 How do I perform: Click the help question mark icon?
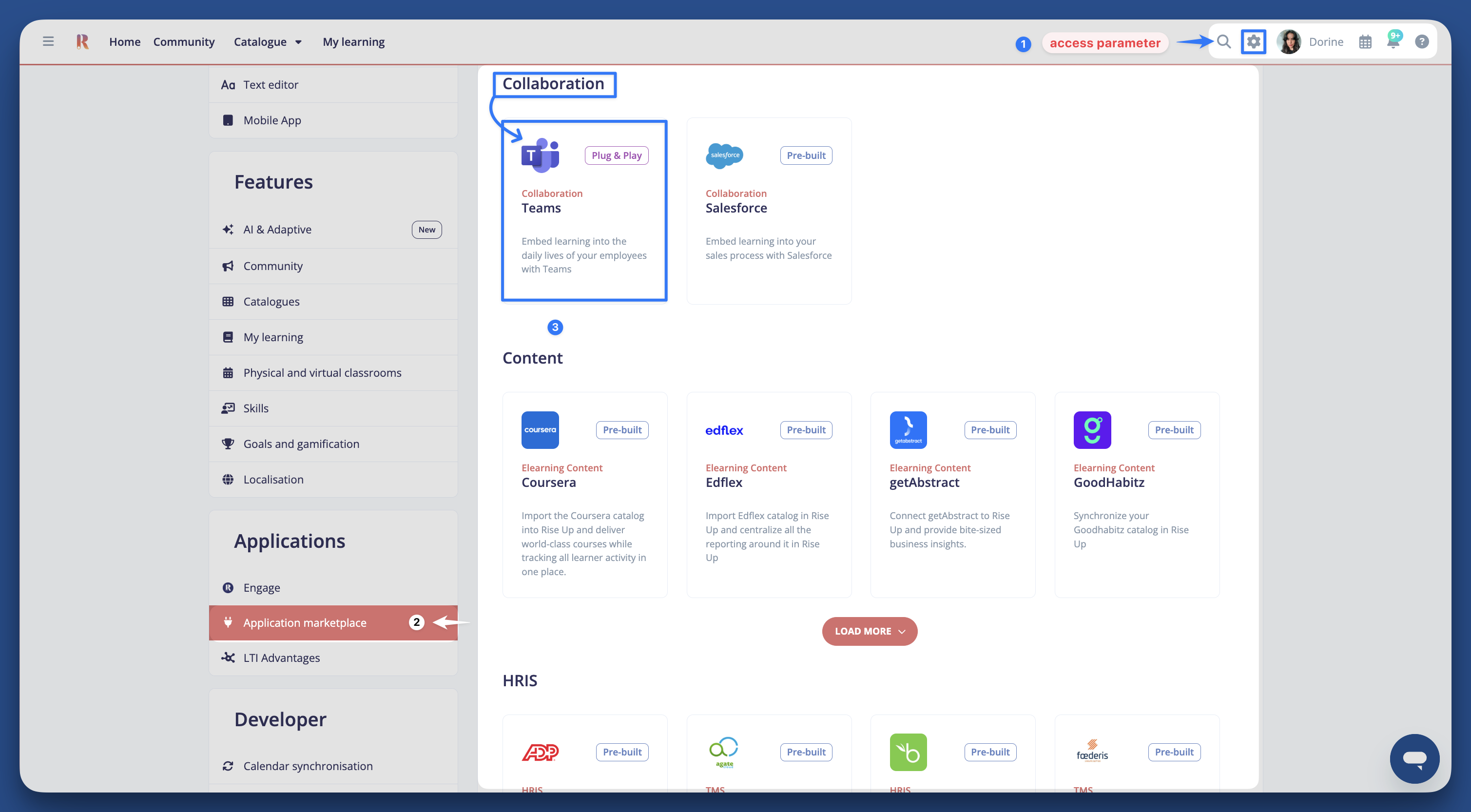point(1421,42)
